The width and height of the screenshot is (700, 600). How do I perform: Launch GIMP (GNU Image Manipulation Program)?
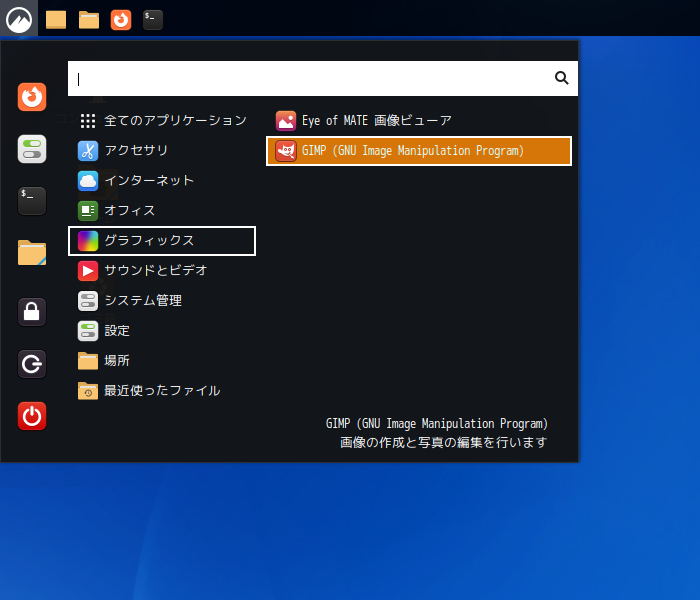point(419,151)
